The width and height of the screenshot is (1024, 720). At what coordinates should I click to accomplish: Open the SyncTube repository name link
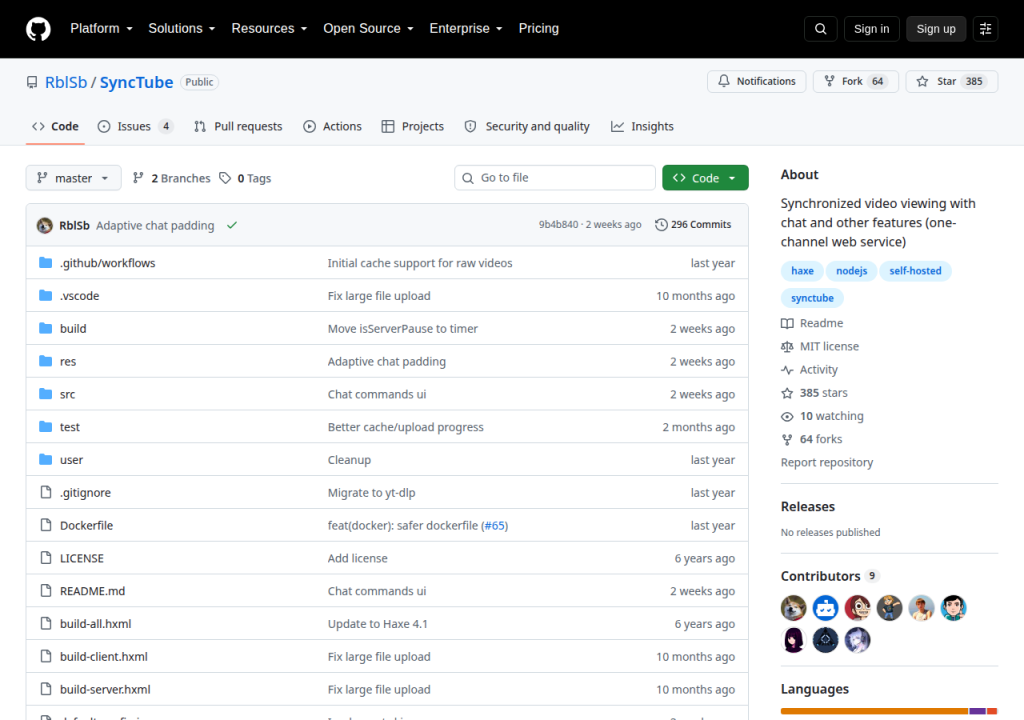136,82
